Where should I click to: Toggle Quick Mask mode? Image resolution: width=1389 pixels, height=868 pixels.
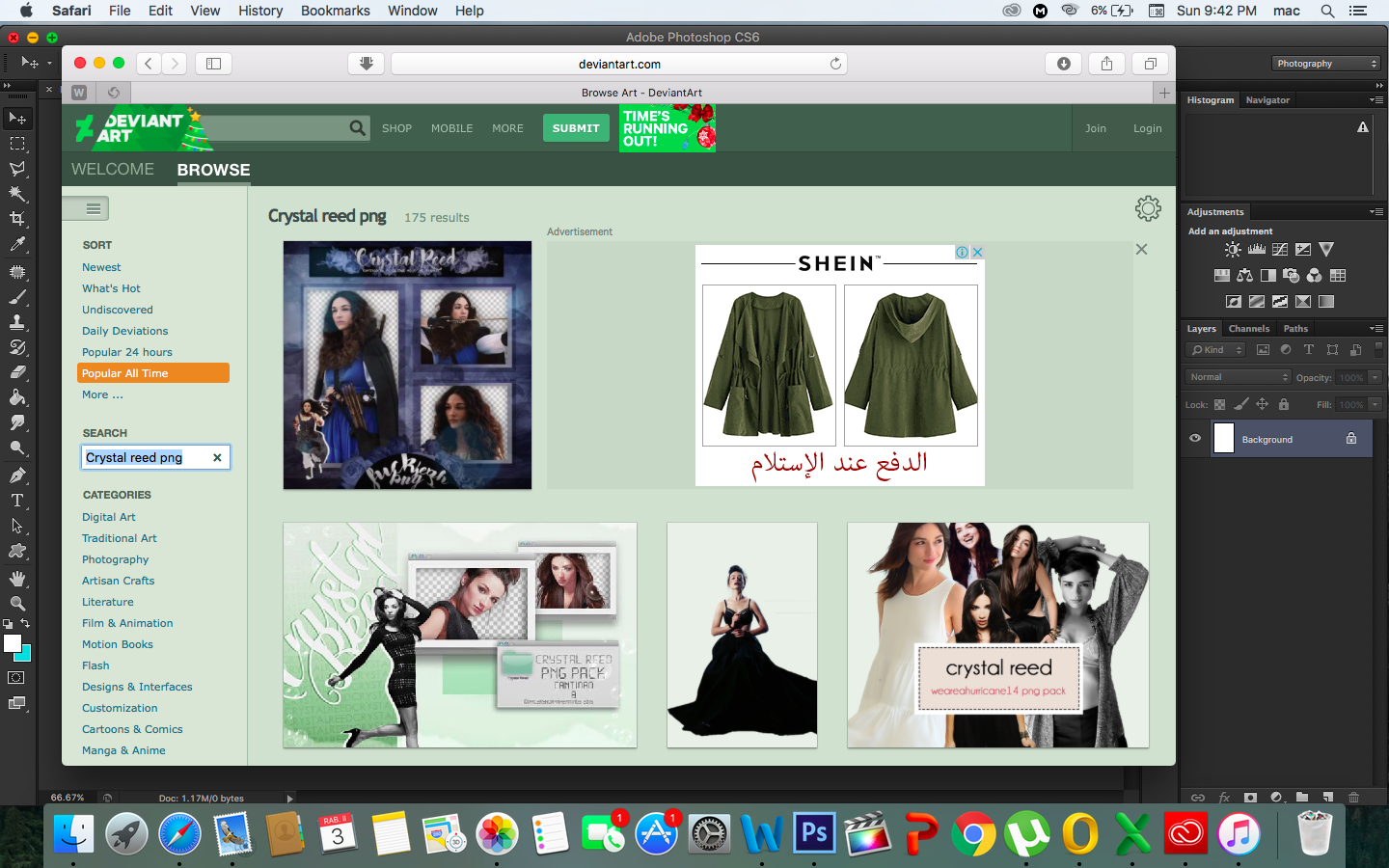coord(16,678)
